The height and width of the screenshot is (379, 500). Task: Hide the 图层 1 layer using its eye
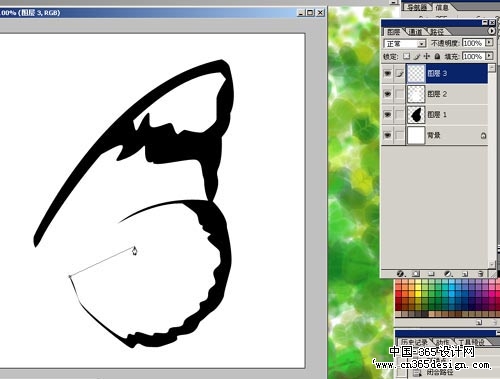click(387, 115)
